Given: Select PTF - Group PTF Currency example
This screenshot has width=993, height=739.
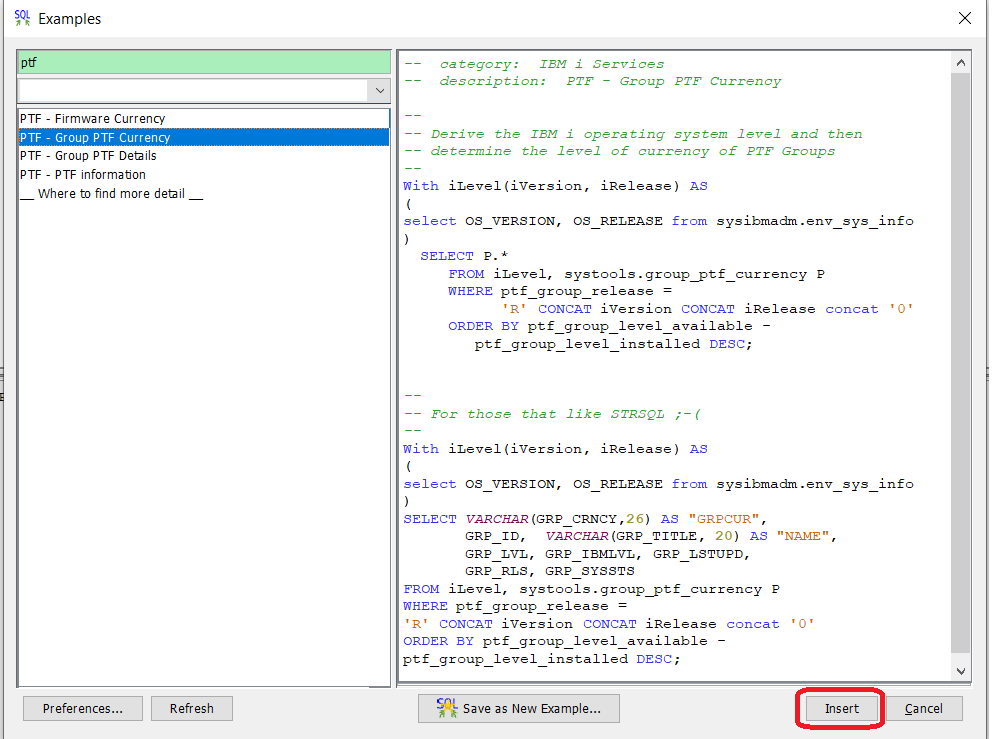Looking at the screenshot, I should point(204,137).
